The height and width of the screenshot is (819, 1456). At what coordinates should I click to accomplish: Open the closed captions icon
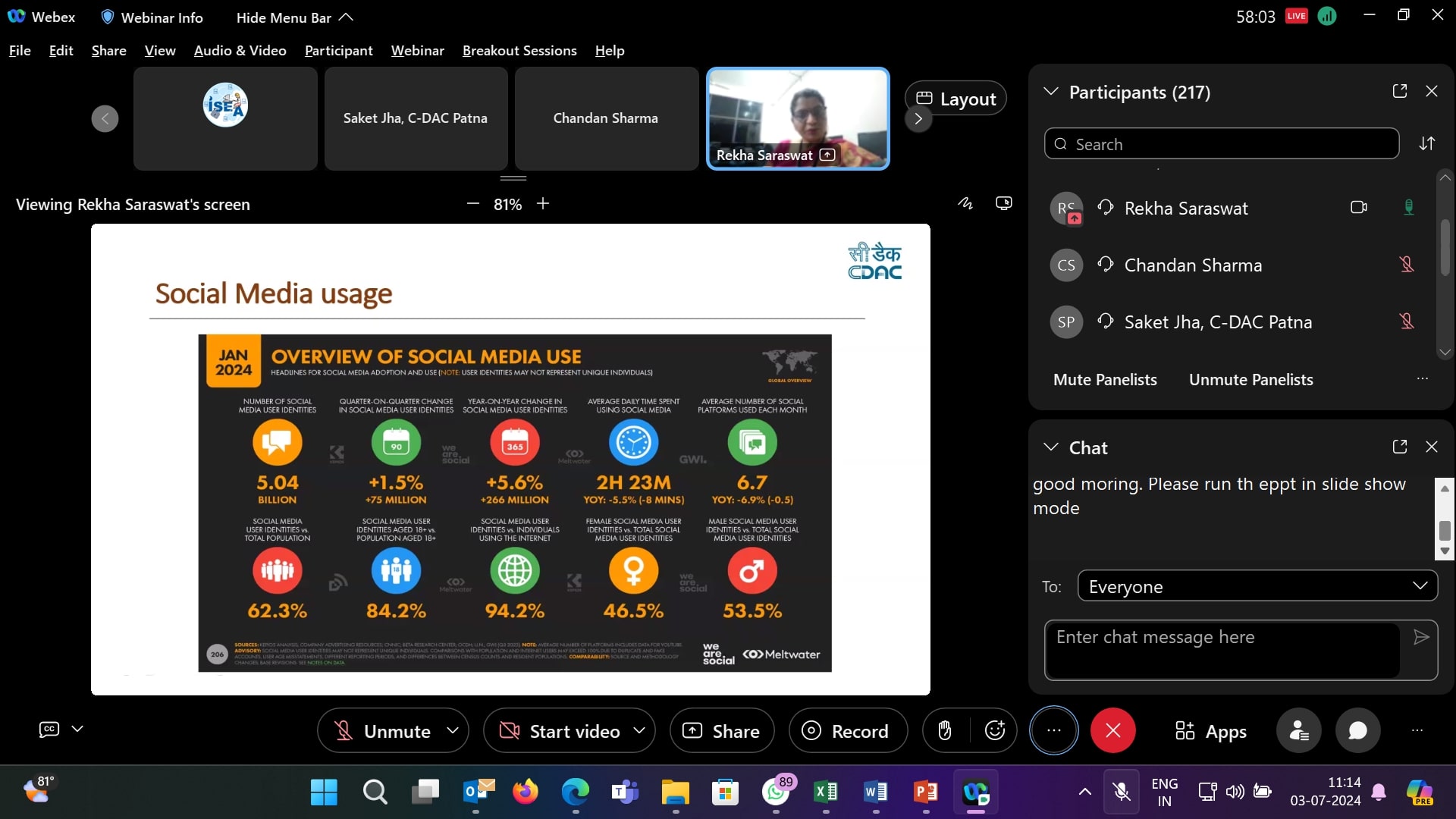(x=49, y=729)
